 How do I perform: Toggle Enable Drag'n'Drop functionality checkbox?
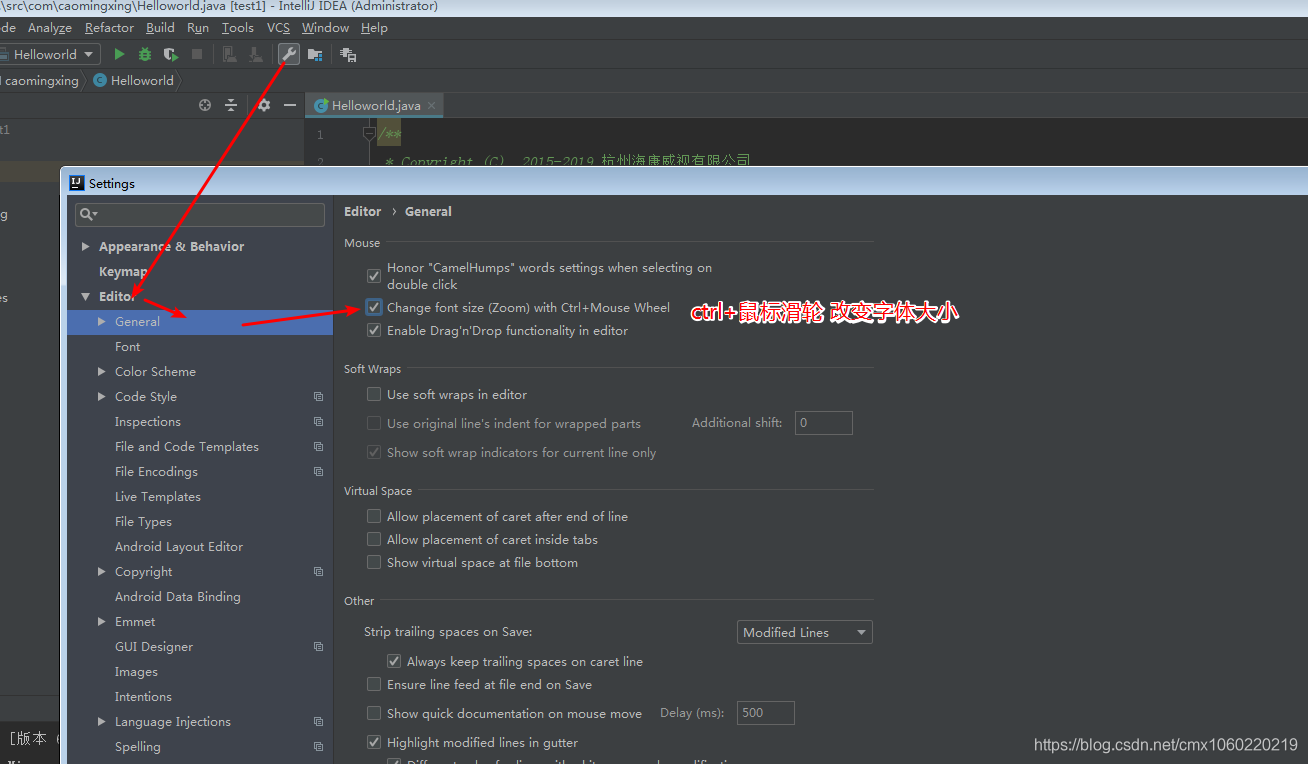coord(374,330)
